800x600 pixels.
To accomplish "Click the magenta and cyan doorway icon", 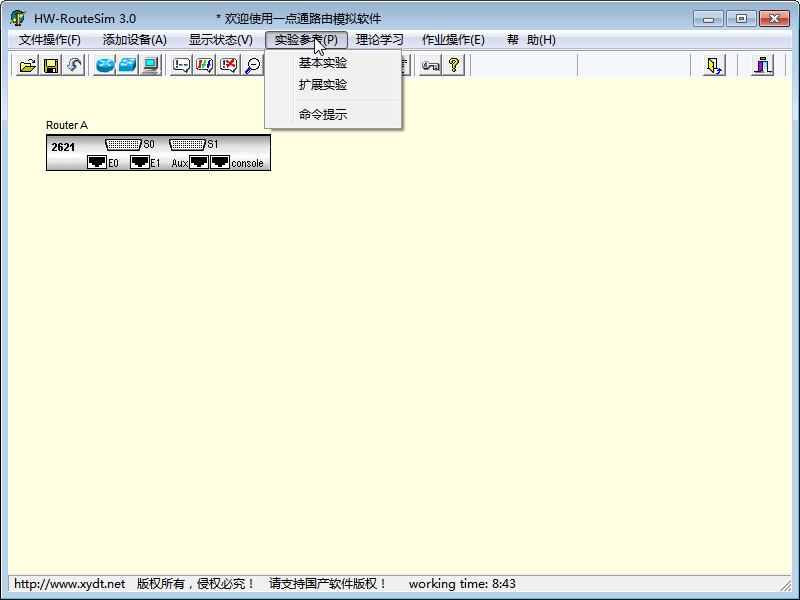I will coord(763,65).
